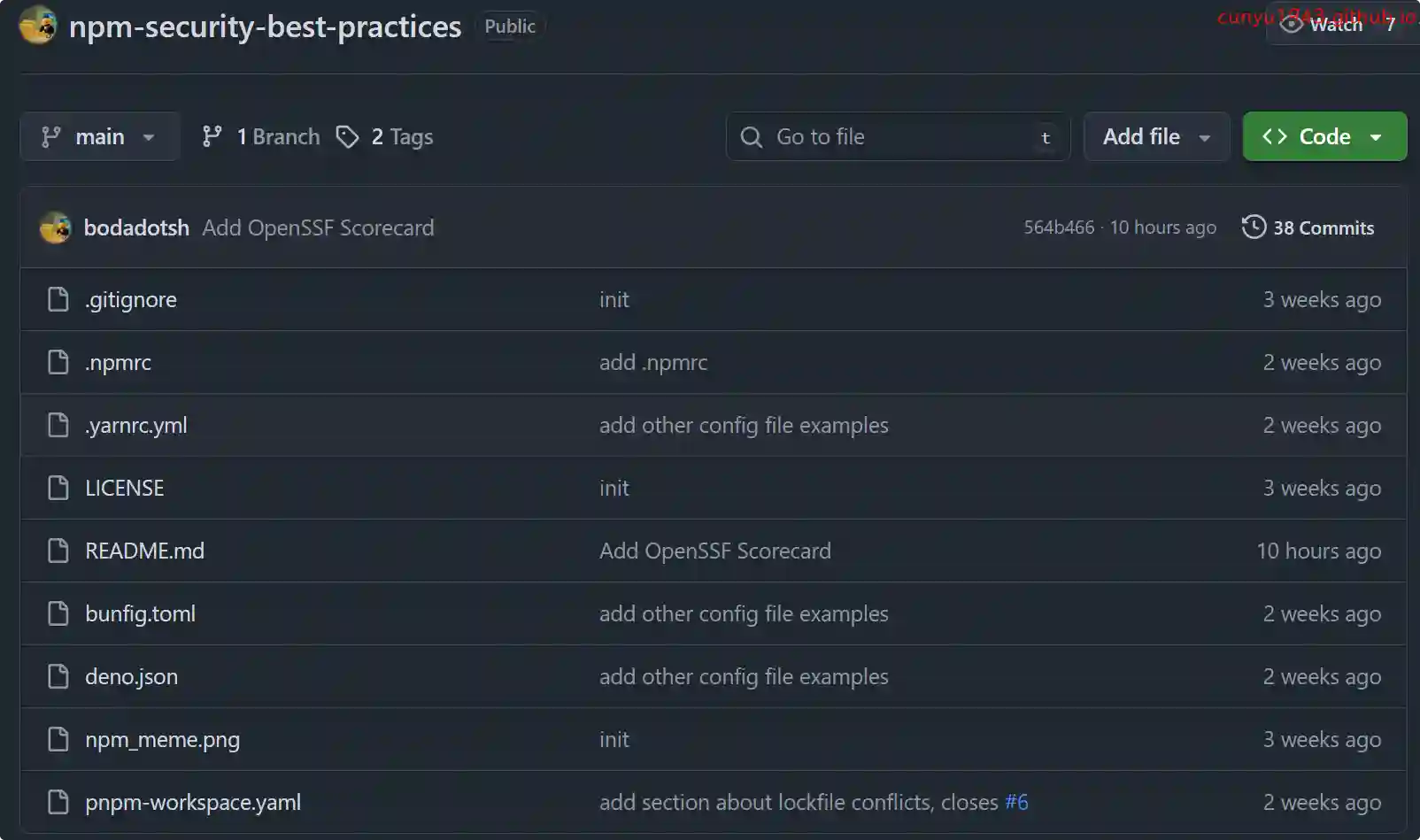Click bodadotsh avatar in latest commit row
1420x840 pixels.
click(x=55, y=228)
